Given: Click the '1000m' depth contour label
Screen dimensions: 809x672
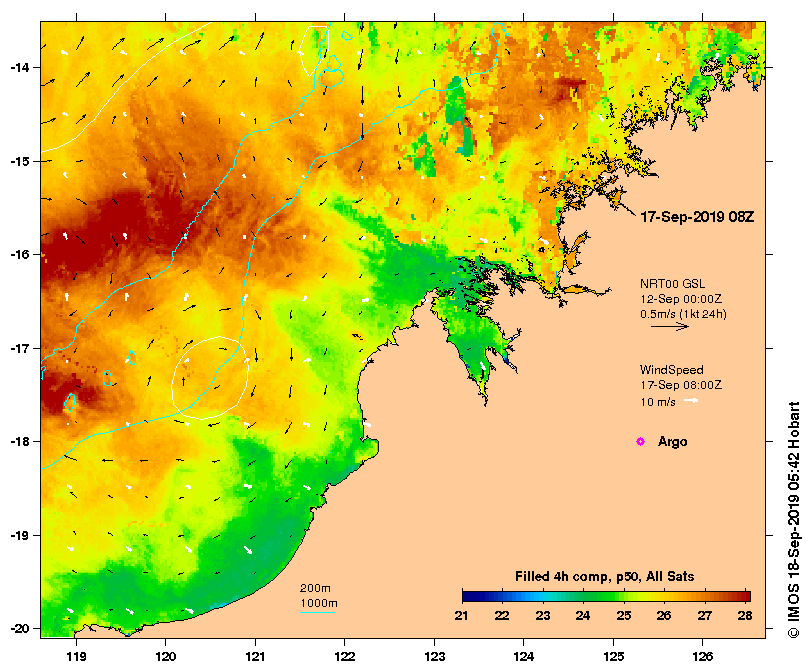Looking at the screenshot, I should [319, 603].
